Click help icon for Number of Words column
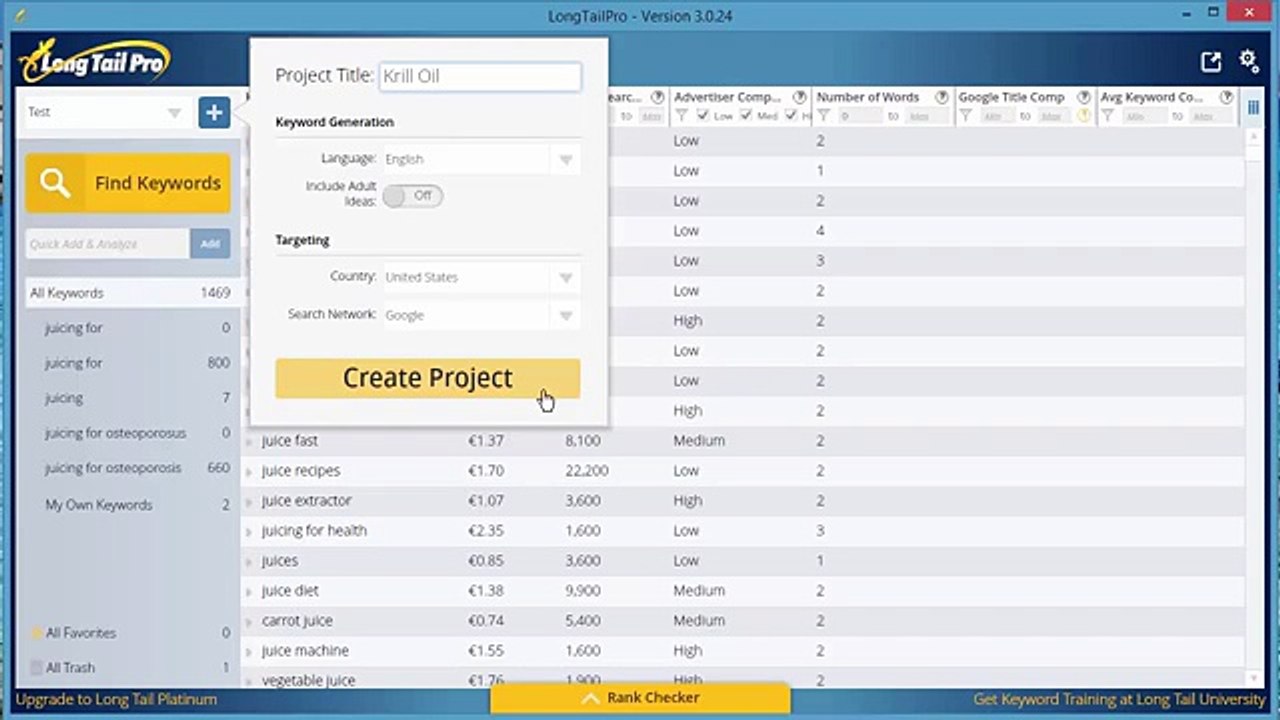1280x720 pixels. coord(941,97)
